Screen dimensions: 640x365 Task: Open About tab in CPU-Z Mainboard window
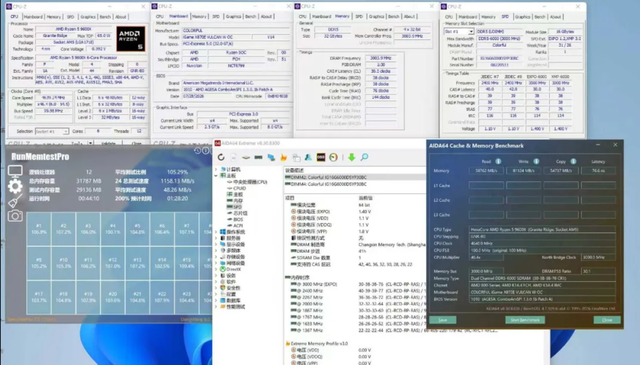[x=266, y=16]
